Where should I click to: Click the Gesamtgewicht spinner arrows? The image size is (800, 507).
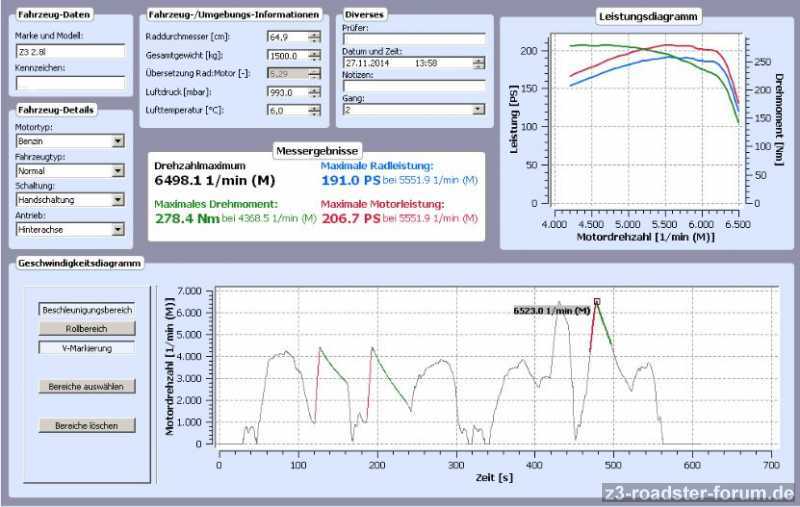(315, 55)
